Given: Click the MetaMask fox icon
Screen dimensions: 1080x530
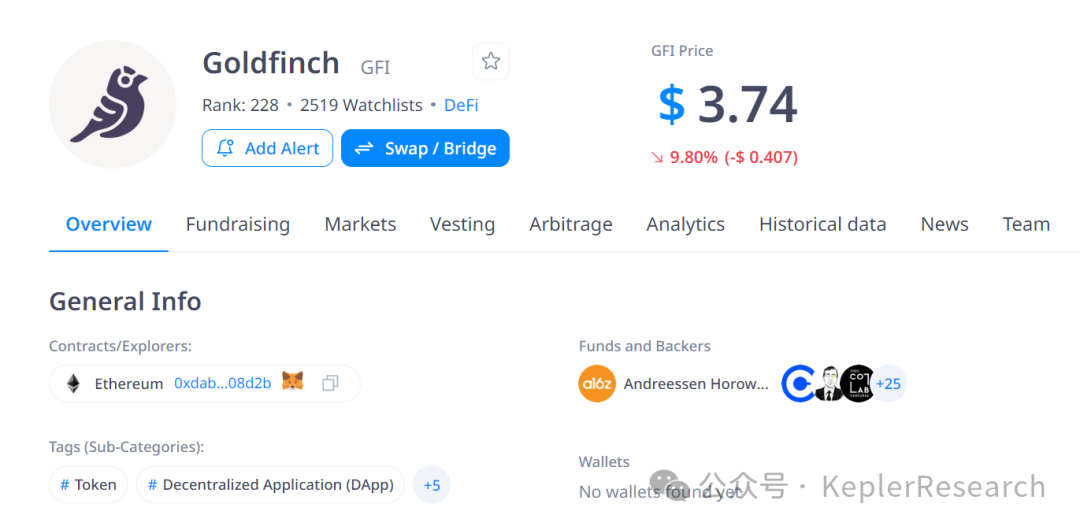Looking at the screenshot, I should (x=292, y=382).
